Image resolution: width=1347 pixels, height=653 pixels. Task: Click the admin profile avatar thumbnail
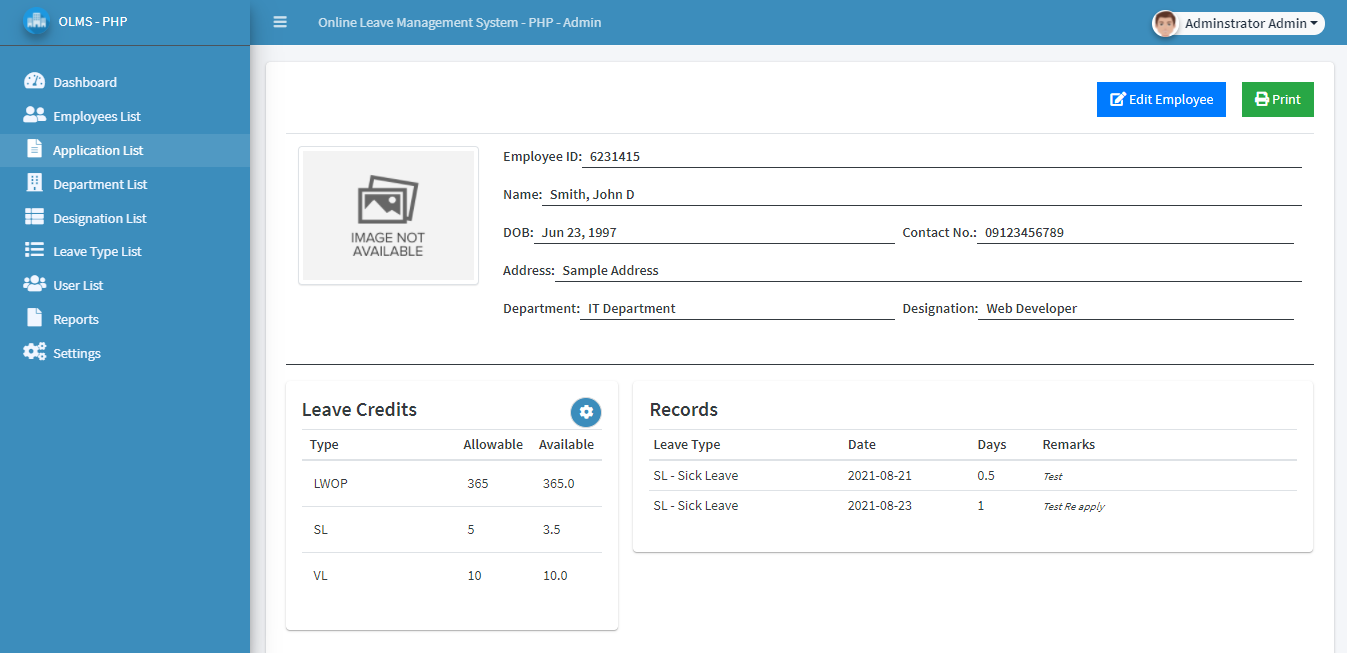pos(1164,22)
